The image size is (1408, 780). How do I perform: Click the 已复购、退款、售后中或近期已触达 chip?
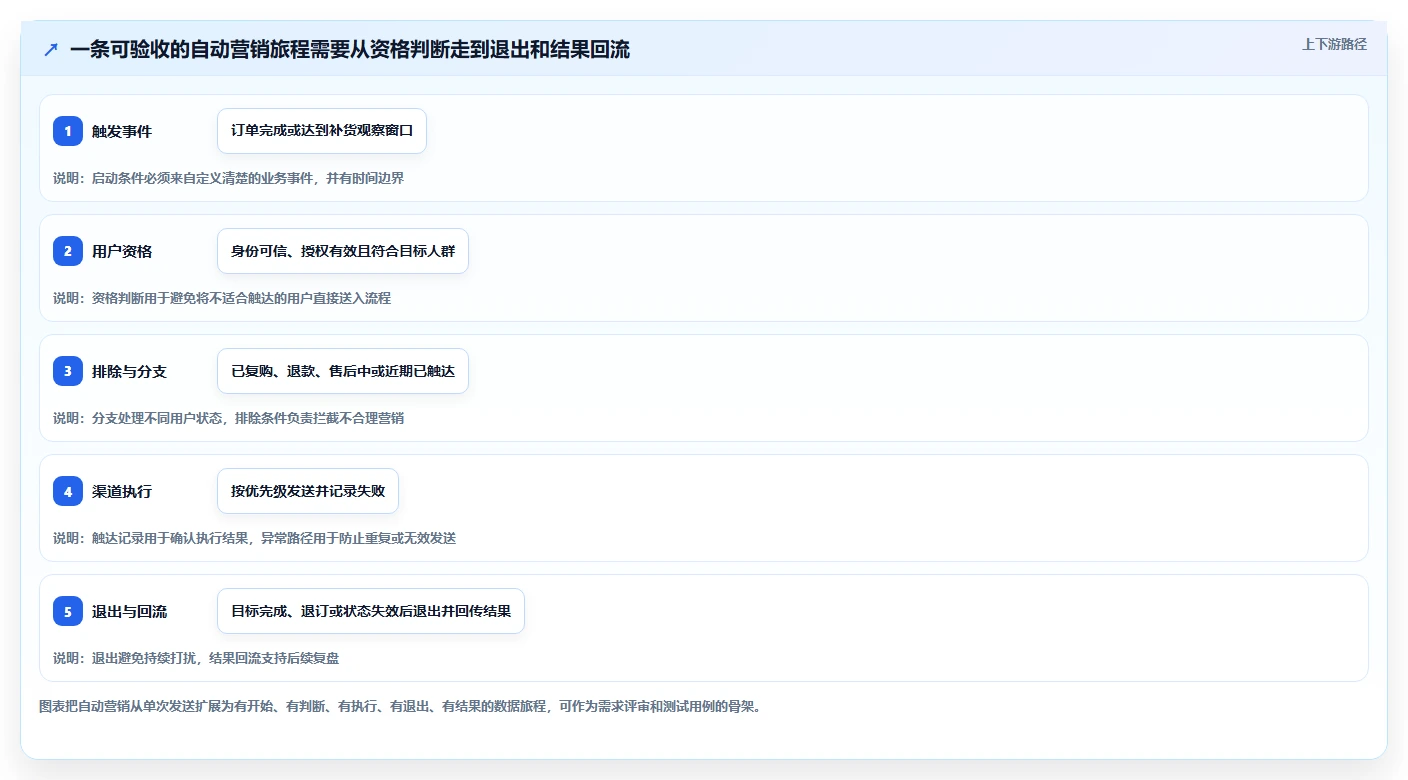343,371
